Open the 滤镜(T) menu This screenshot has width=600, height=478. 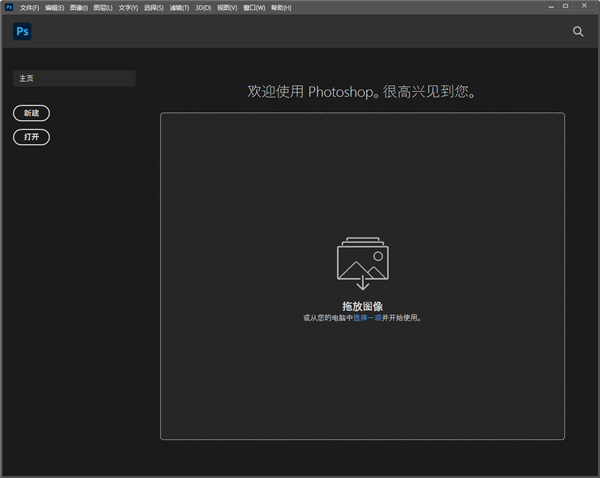click(179, 7)
